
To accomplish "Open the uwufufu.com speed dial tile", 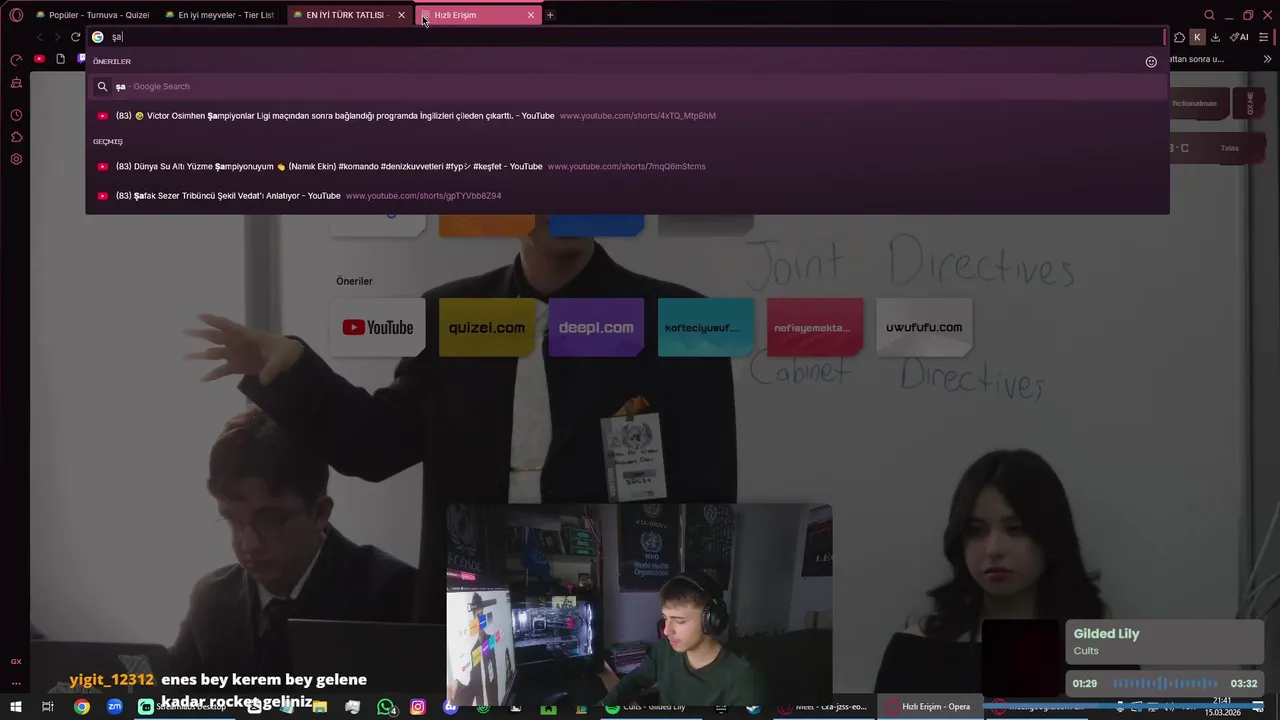I will (x=924, y=327).
